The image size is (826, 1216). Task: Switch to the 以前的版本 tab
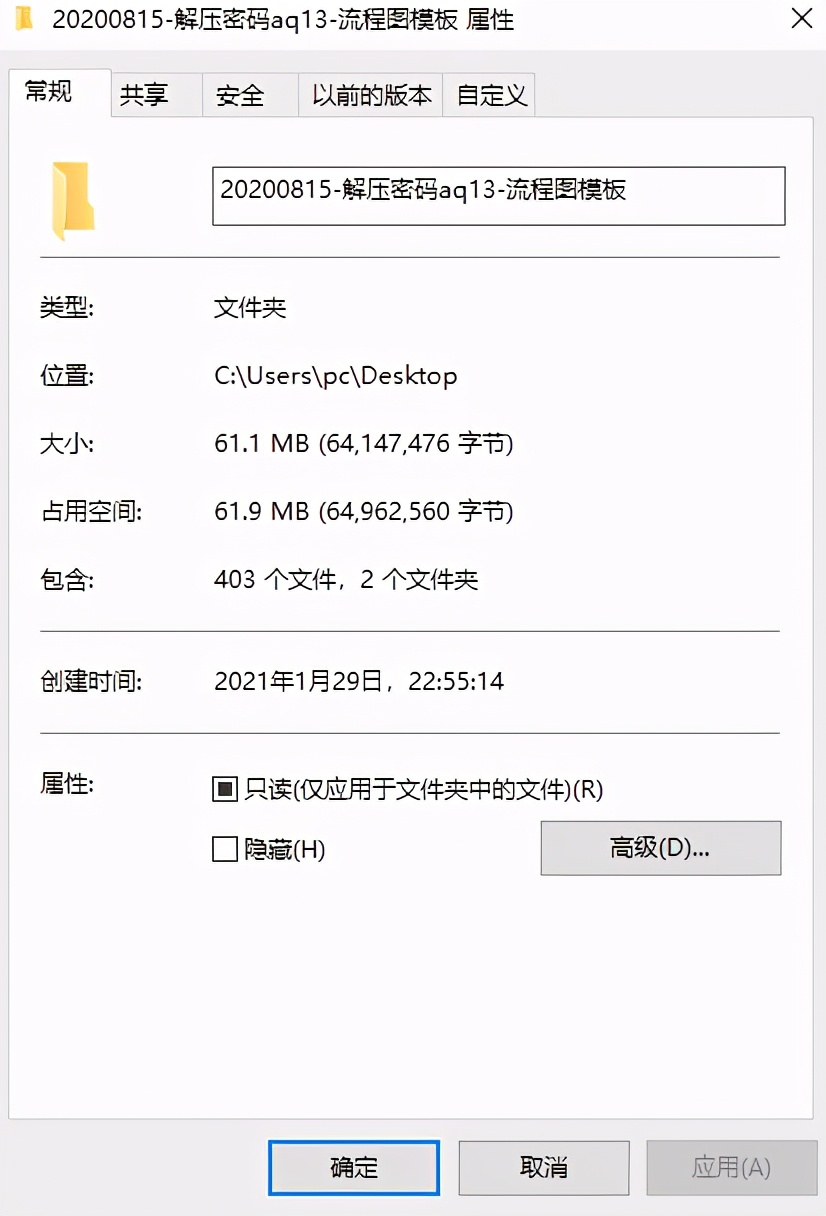click(x=371, y=96)
